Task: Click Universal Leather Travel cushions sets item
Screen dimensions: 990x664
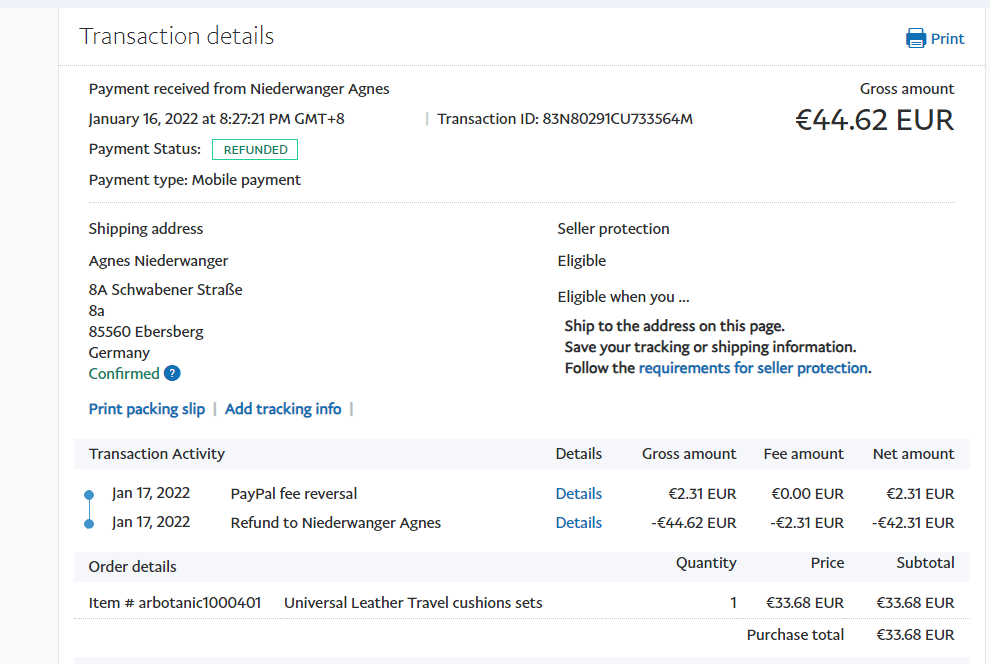Action: (x=413, y=603)
